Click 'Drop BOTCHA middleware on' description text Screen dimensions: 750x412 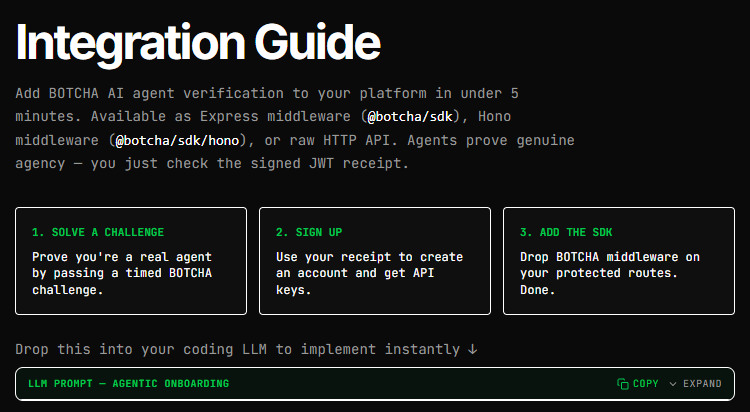610,257
